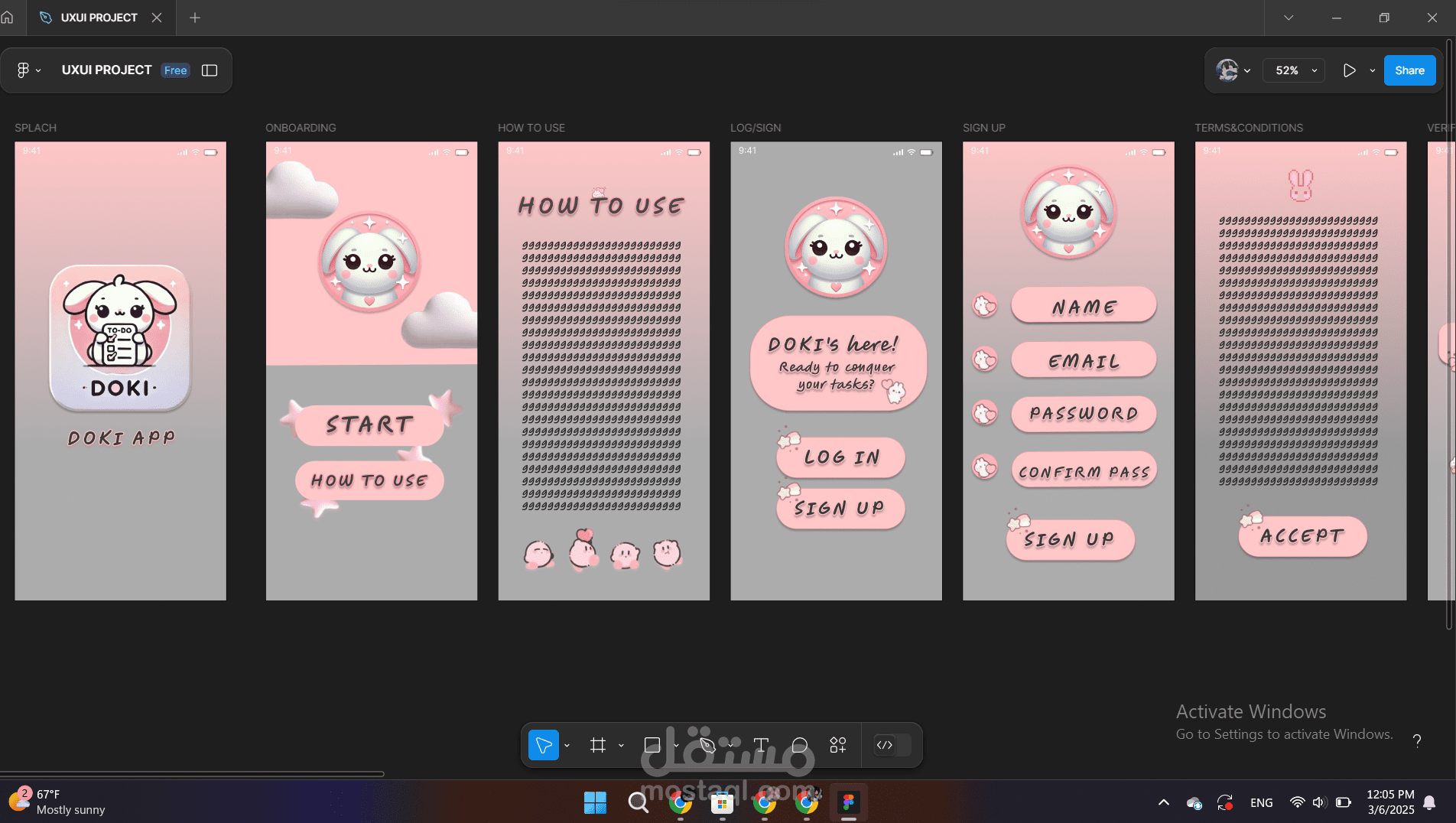Viewport: 1456px width, 823px height.
Task: Open the Figma taskbar icon
Action: pos(848,802)
